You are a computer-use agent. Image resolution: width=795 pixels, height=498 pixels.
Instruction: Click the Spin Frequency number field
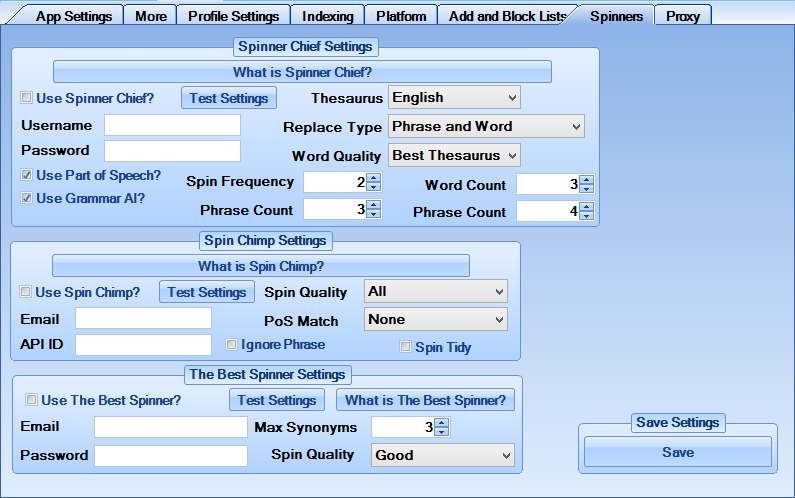pyautogui.click(x=335, y=182)
